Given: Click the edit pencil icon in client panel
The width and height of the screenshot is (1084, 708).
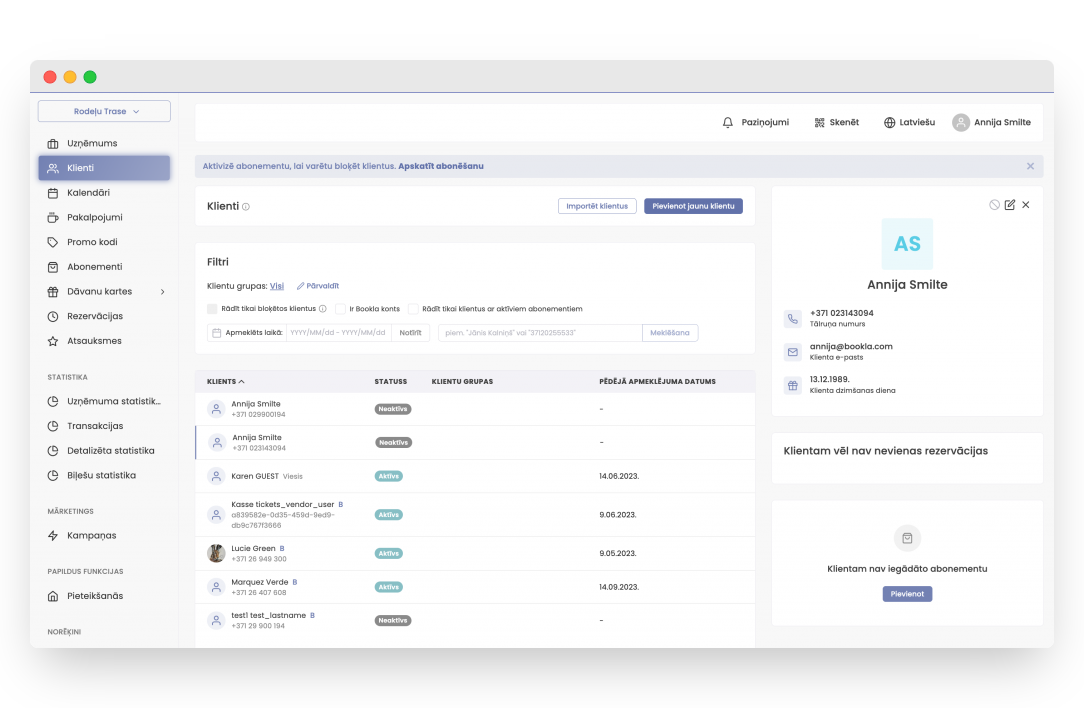Looking at the screenshot, I should pyautogui.click(x=1009, y=205).
